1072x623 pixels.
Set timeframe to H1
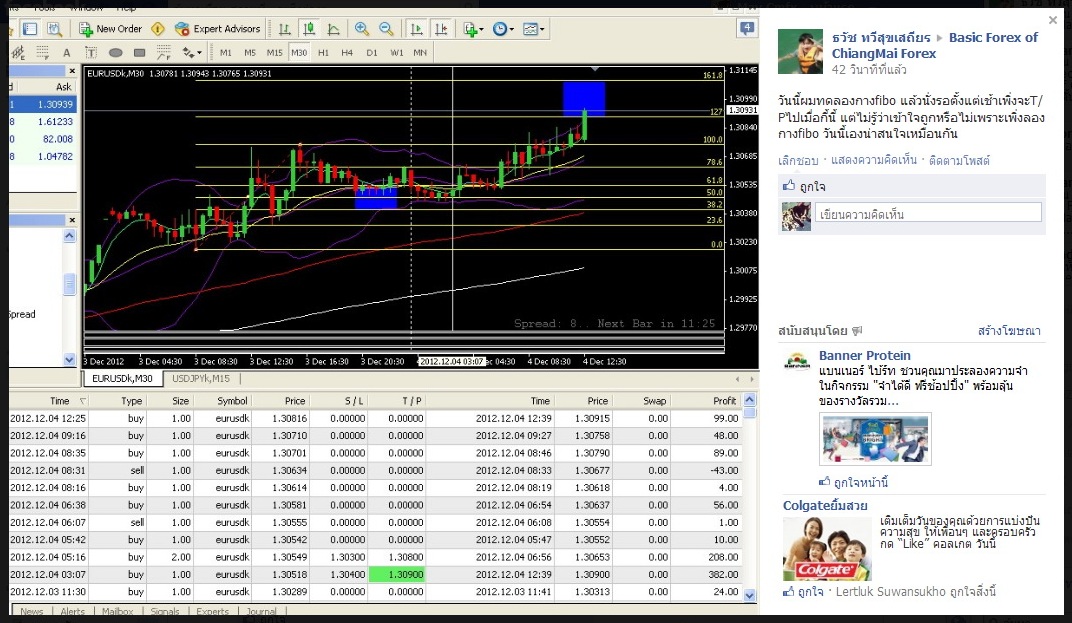click(323, 53)
